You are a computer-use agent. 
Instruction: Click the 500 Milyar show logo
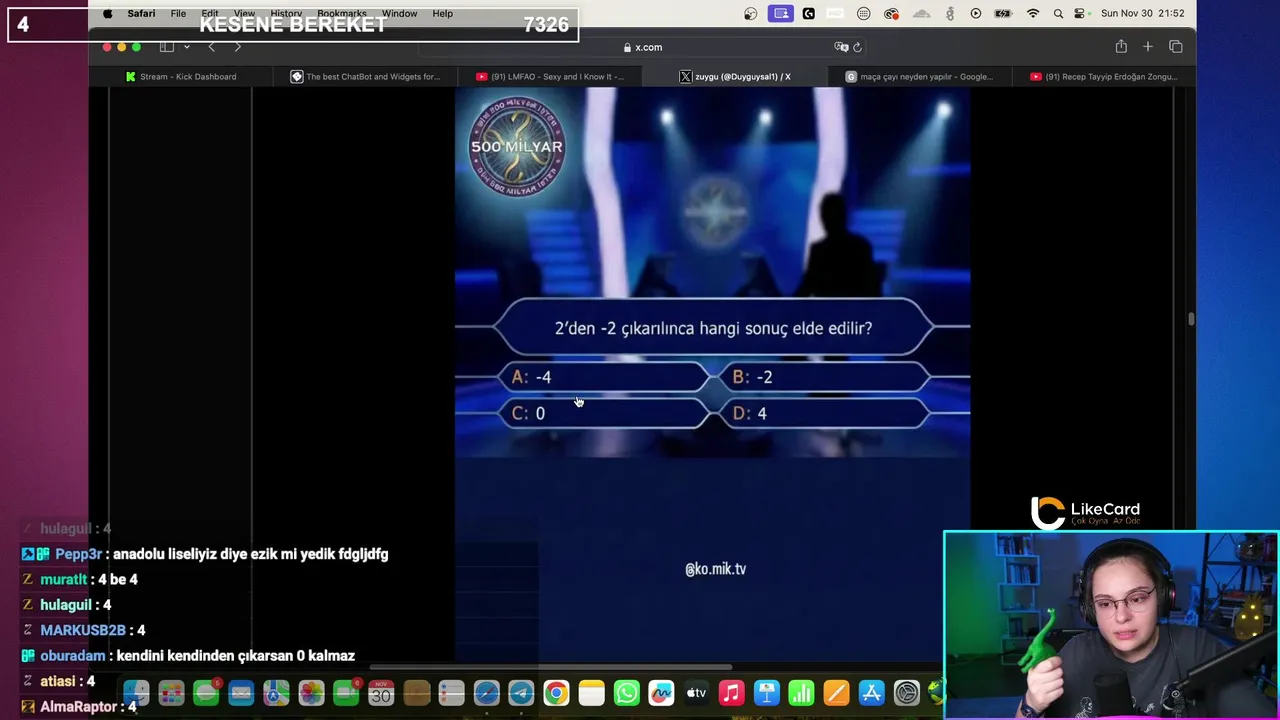(517, 146)
